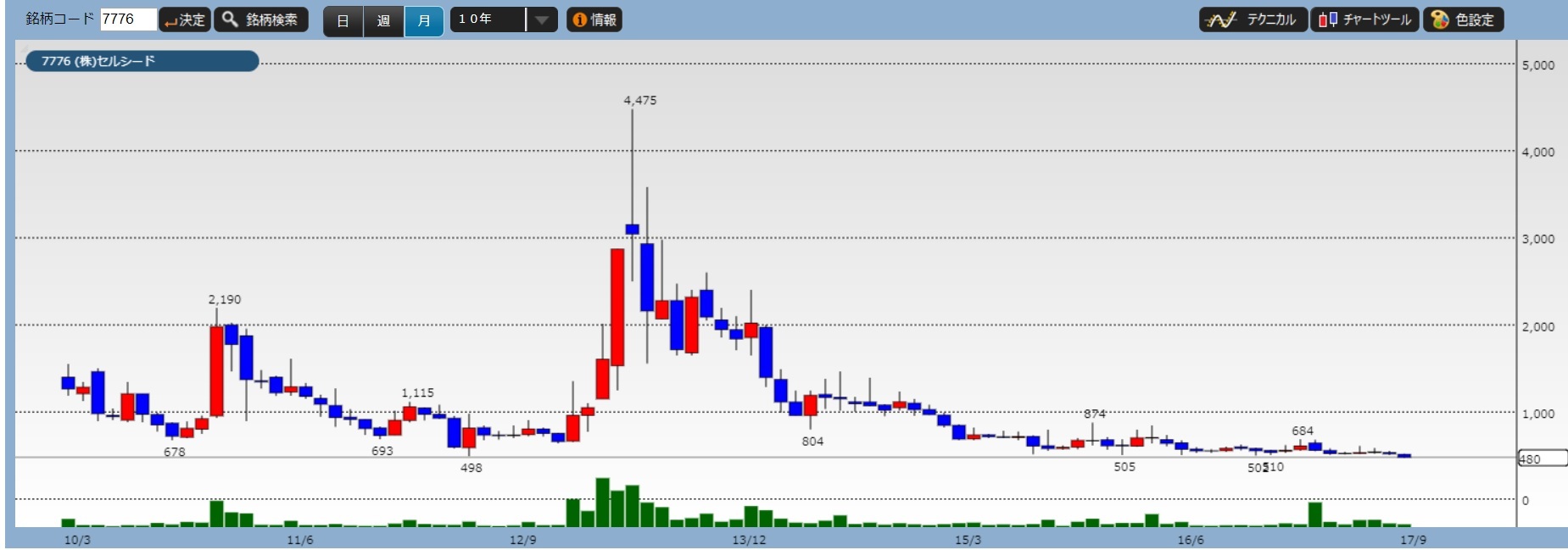
Task: Click the 10/3 date axis label
Action: click(77, 540)
